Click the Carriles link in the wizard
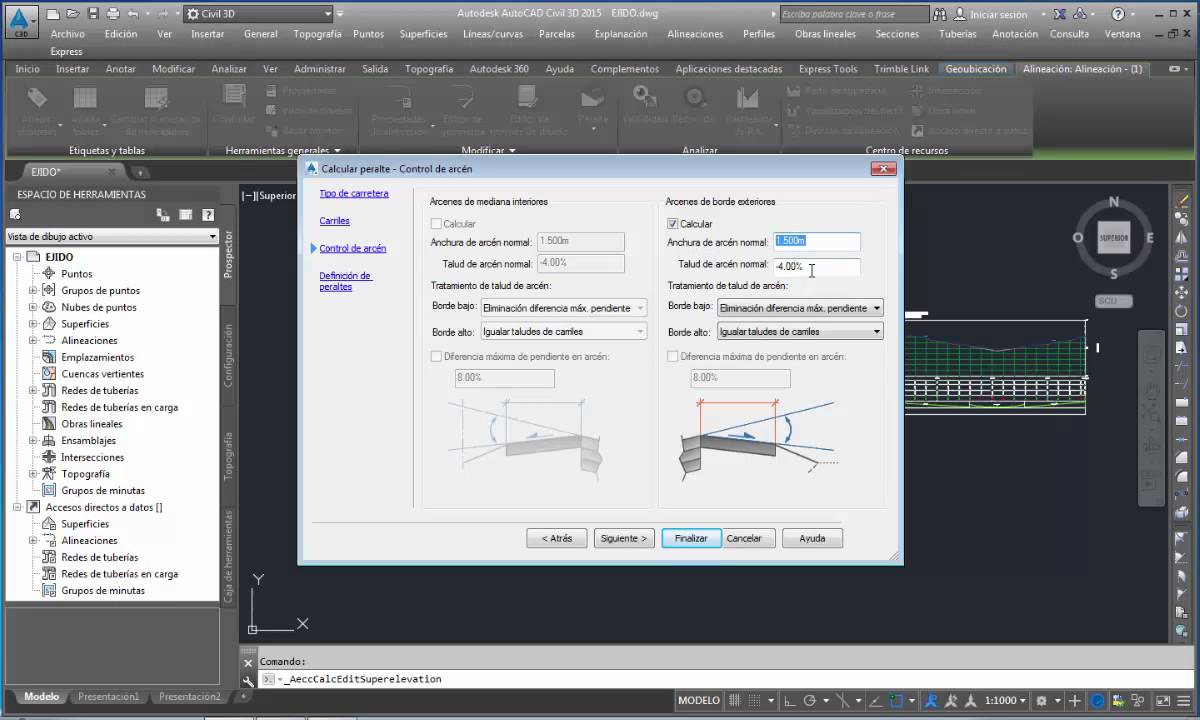Image resolution: width=1200 pixels, height=720 pixels. coord(334,220)
